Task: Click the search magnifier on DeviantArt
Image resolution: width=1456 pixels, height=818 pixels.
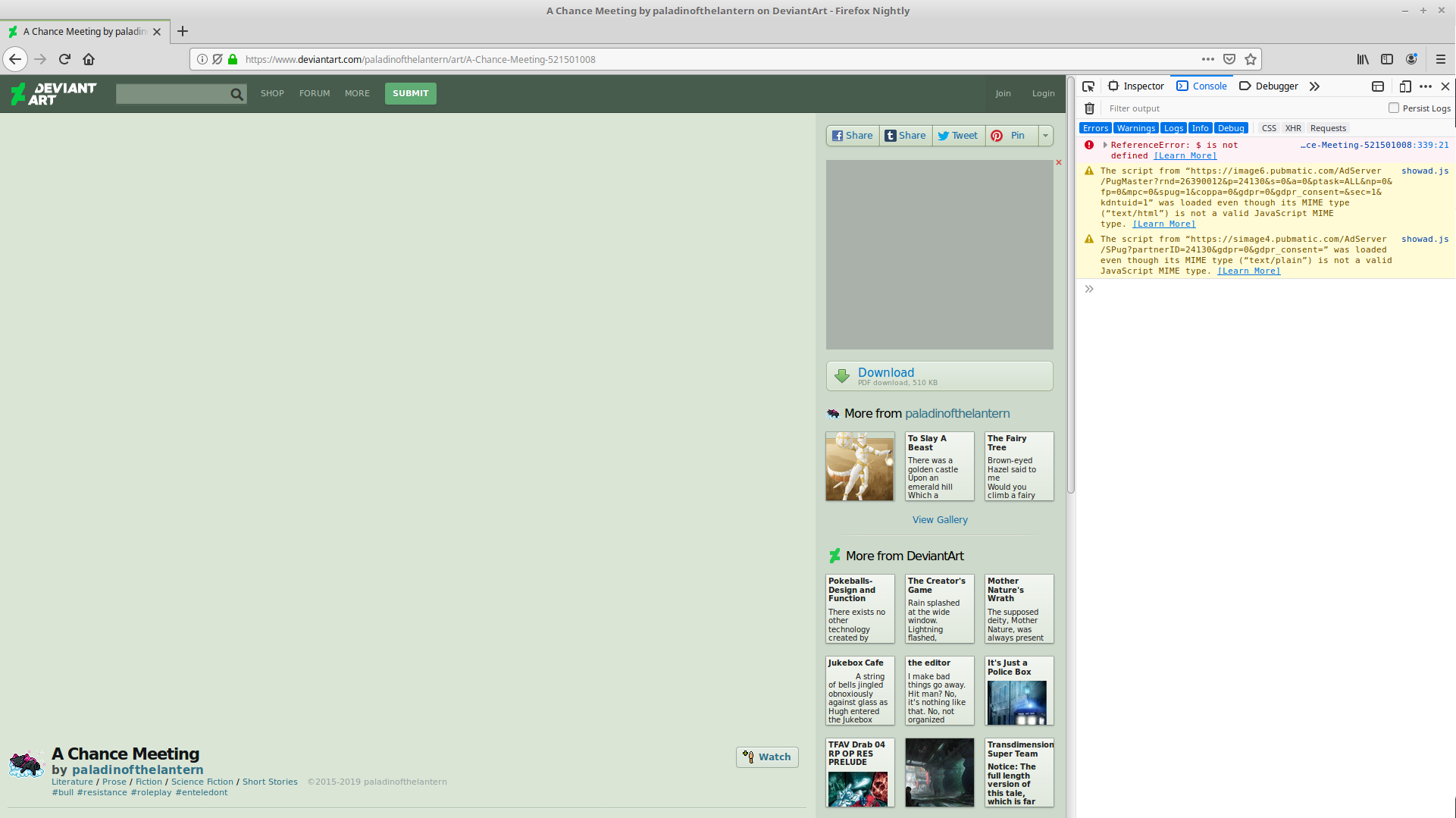Action: tap(236, 93)
